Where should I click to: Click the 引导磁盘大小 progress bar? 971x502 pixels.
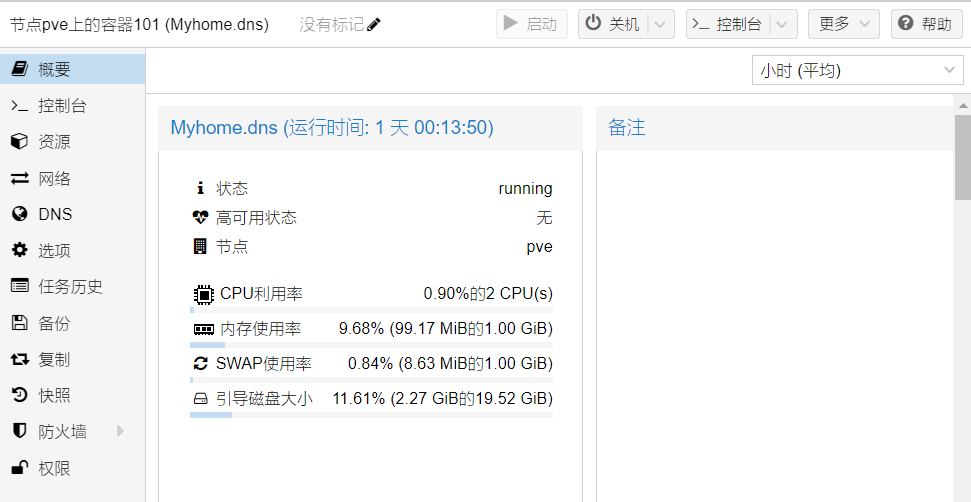tap(372, 415)
